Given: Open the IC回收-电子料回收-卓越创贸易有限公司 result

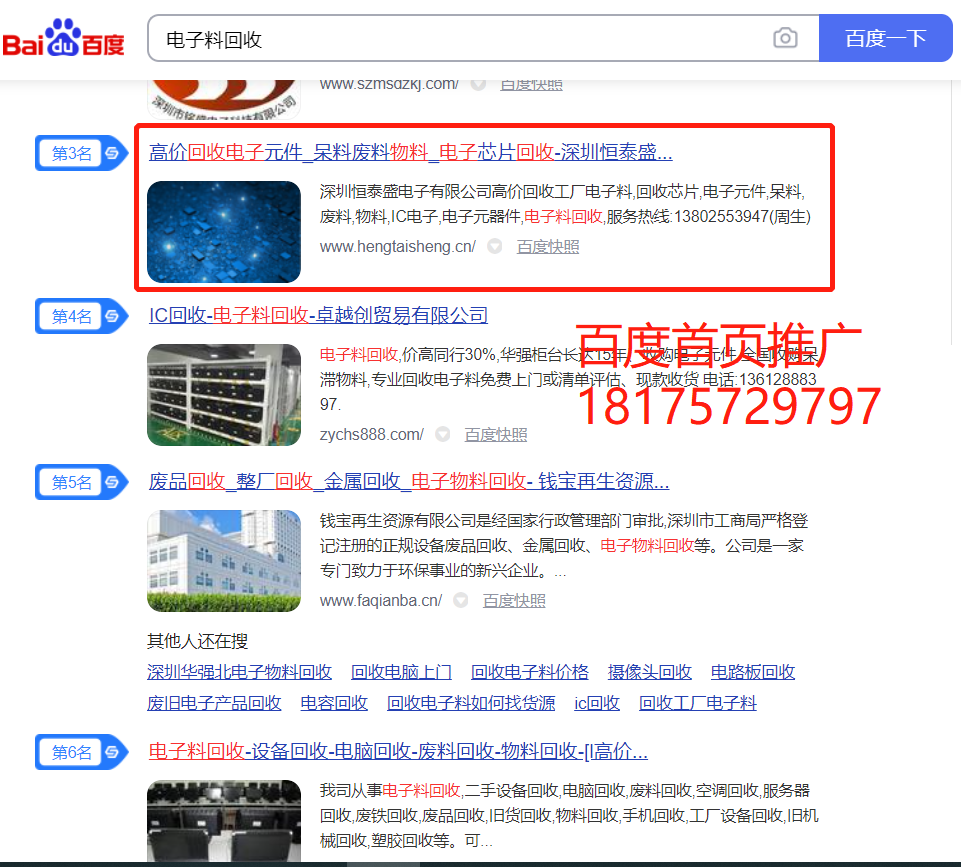Looking at the screenshot, I should [x=318, y=315].
